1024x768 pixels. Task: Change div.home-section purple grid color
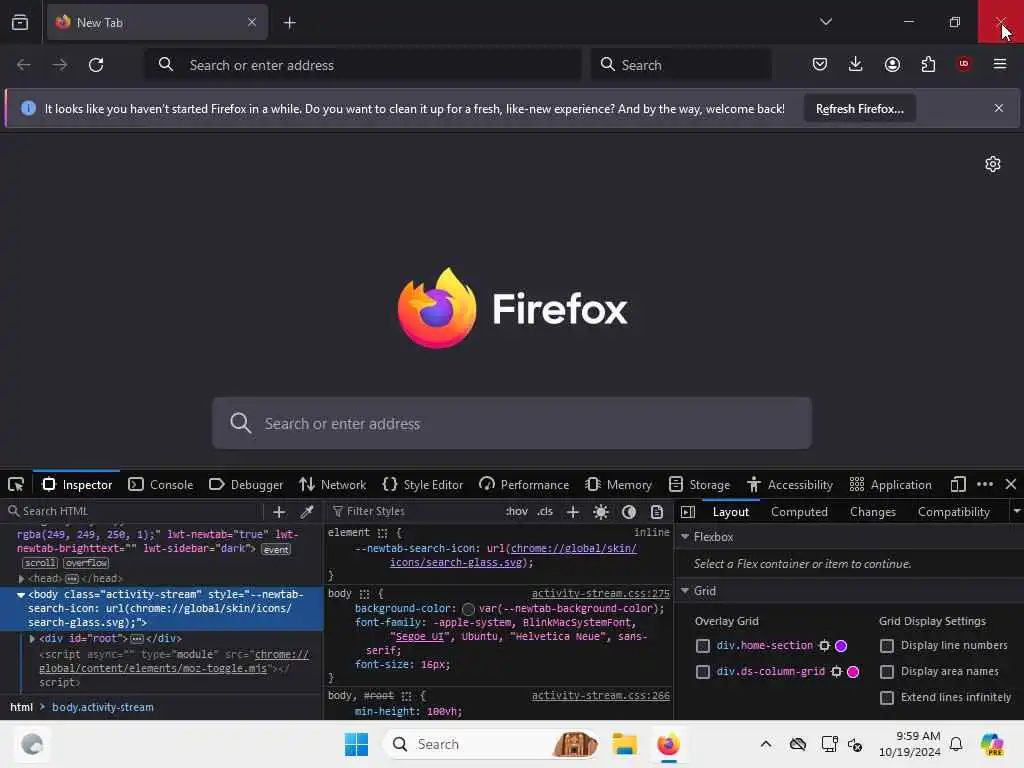click(x=841, y=646)
